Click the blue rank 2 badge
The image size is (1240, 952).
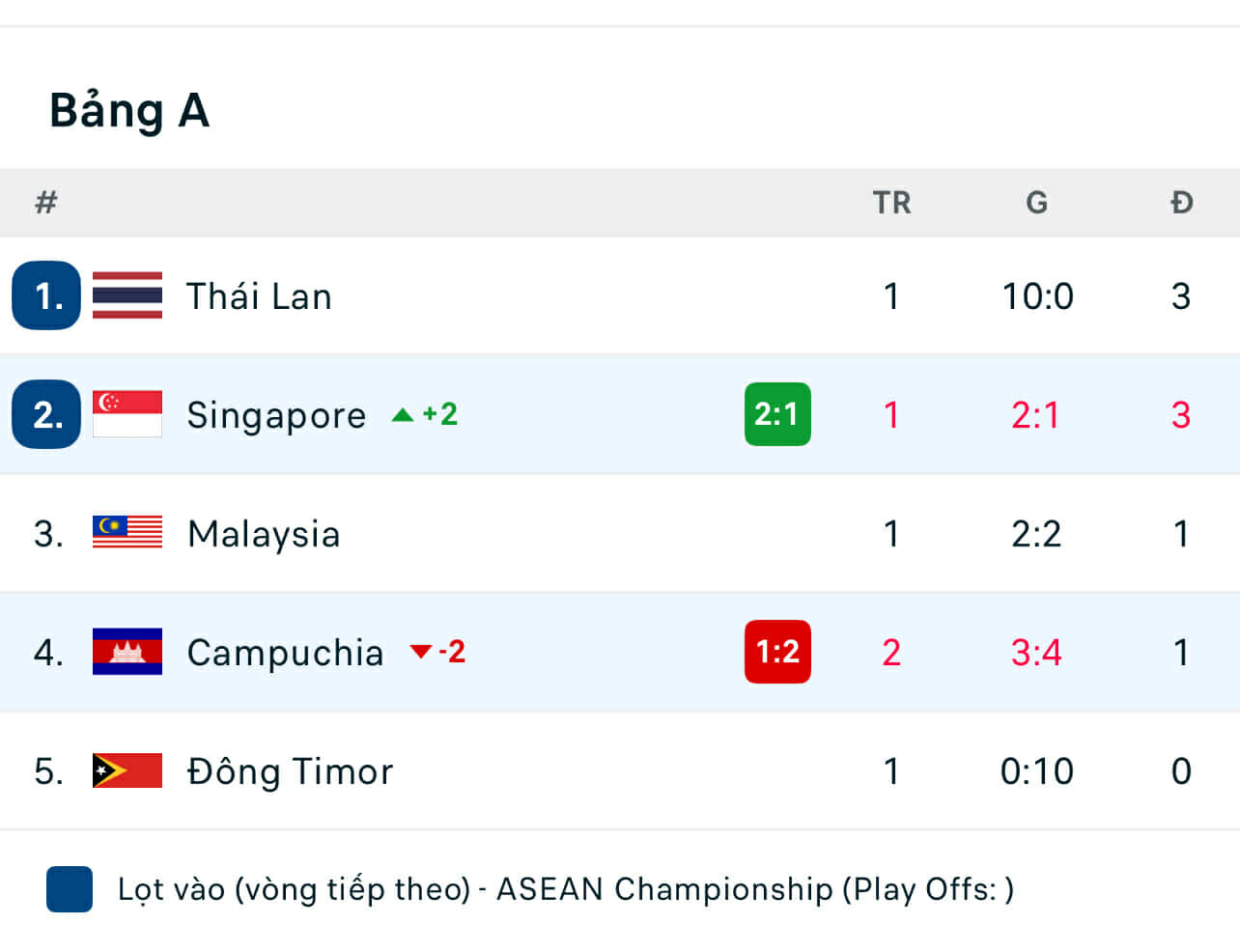(x=46, y=414)
